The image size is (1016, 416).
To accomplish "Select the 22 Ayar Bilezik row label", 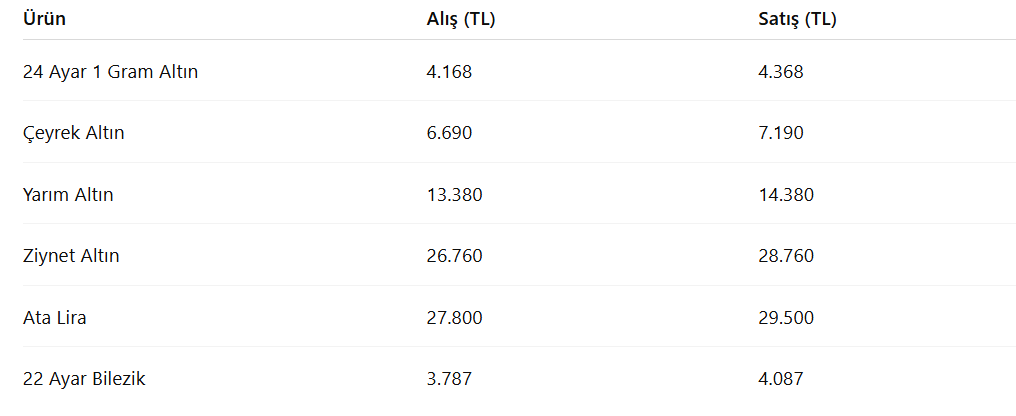I will [84, 379].
